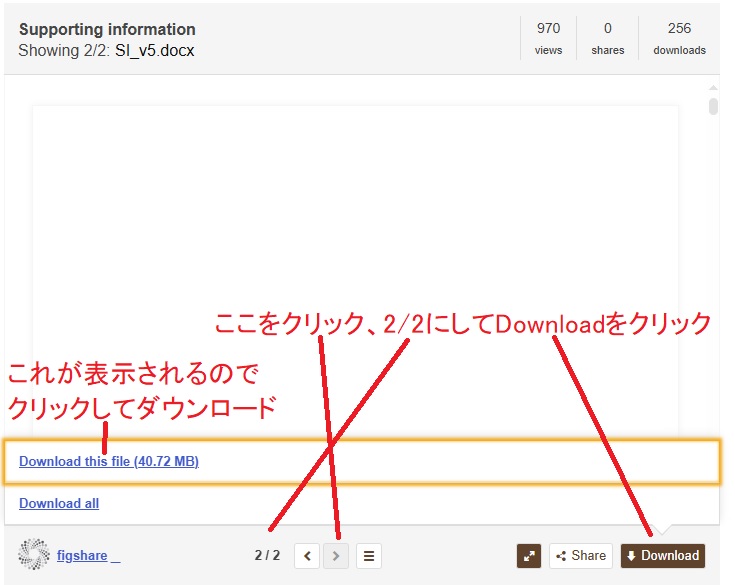
Task: Click the 'Showing 2/2:' label text
Action: point(64,49)
